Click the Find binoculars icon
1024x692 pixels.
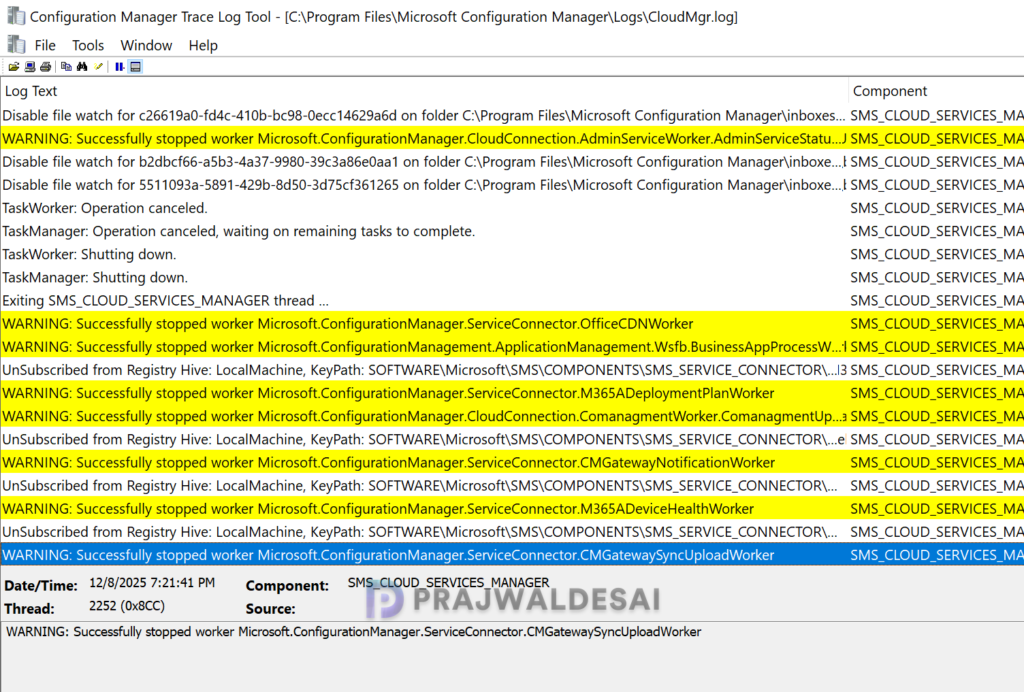coord(82,67)
